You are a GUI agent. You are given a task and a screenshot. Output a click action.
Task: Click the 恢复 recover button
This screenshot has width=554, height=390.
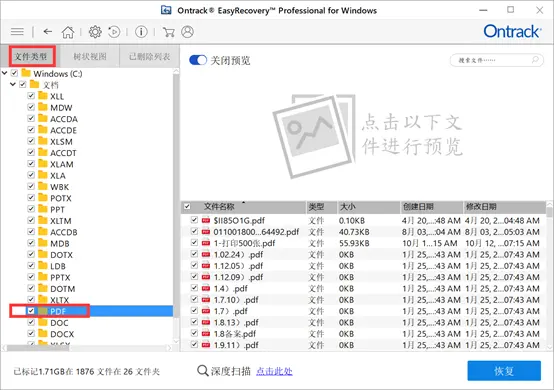point(504,371)
